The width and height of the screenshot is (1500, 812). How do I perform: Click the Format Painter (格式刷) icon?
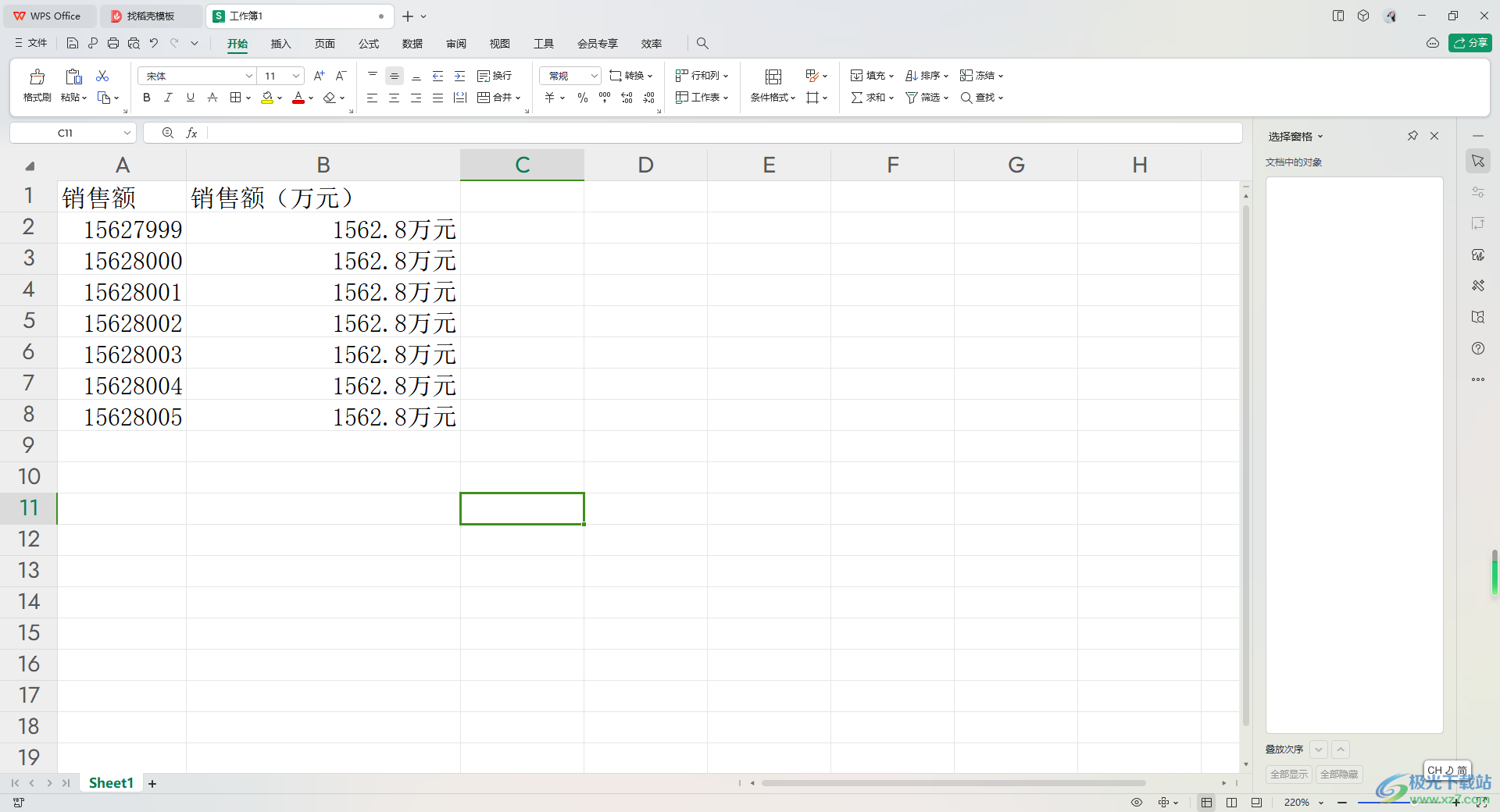click(x=37, y=77)
